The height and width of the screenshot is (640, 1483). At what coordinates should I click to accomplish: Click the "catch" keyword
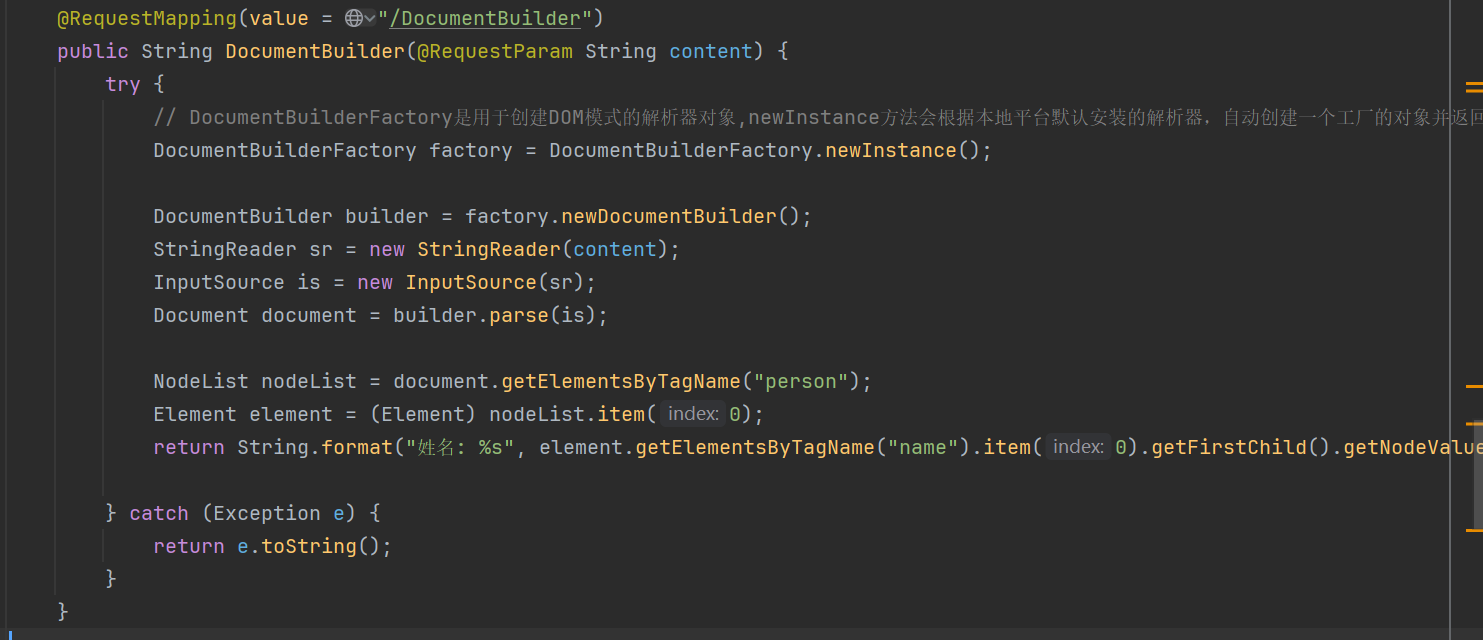159,513
